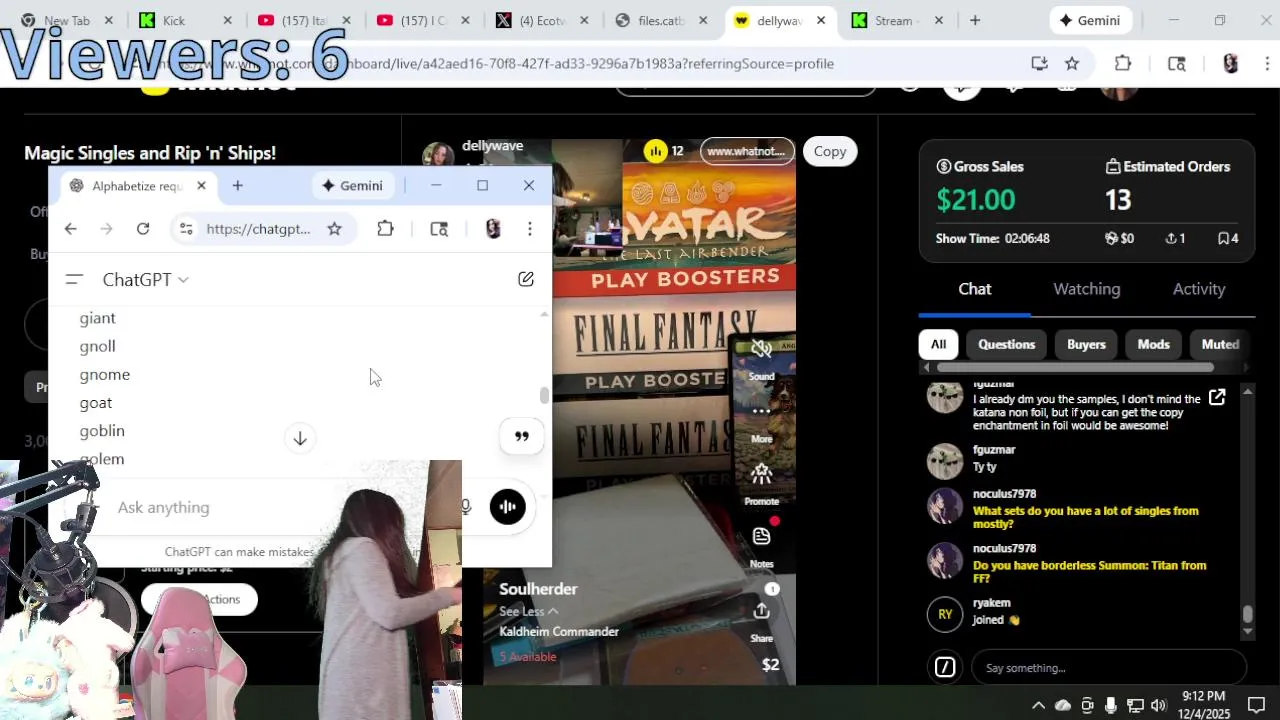Open extensions in the ChatGPT window
This screenshot has height=720, width=1280.
(x=385, y=229)
